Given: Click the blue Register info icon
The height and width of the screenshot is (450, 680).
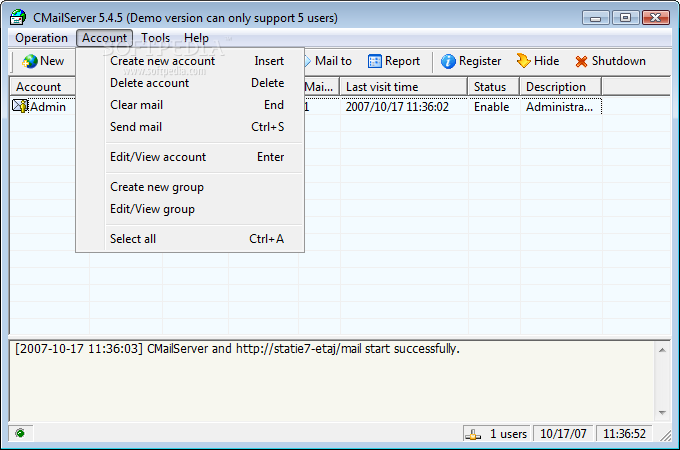Looking at the screenshot, I should pyautogui.click(x=448, y=61).
